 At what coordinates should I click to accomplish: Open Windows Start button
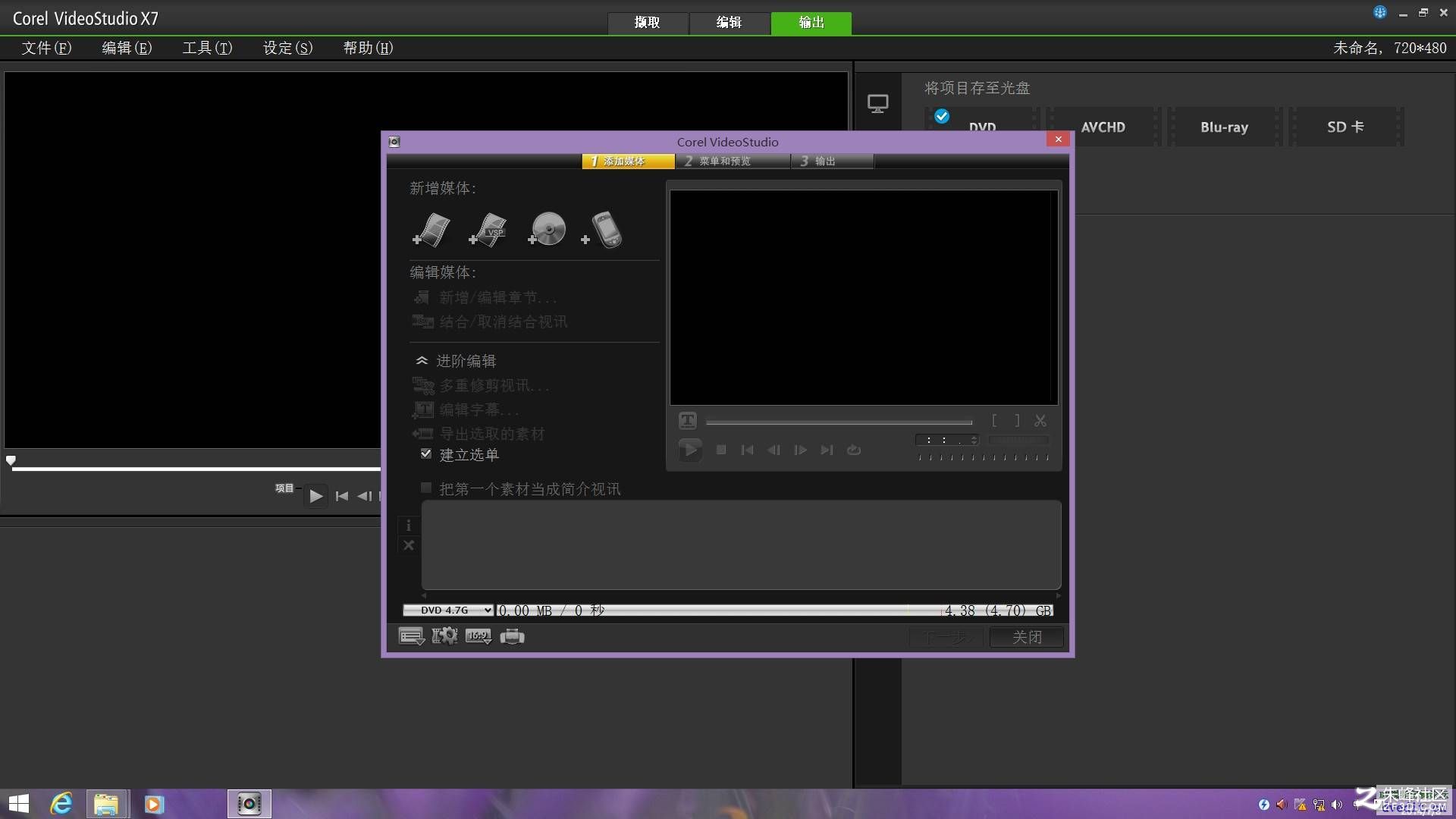pos(18,804)
